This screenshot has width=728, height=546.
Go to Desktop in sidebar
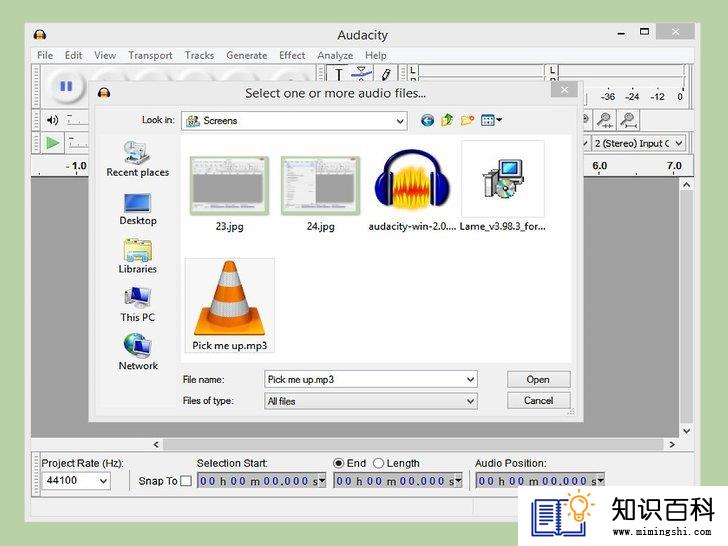coord(138,209)
